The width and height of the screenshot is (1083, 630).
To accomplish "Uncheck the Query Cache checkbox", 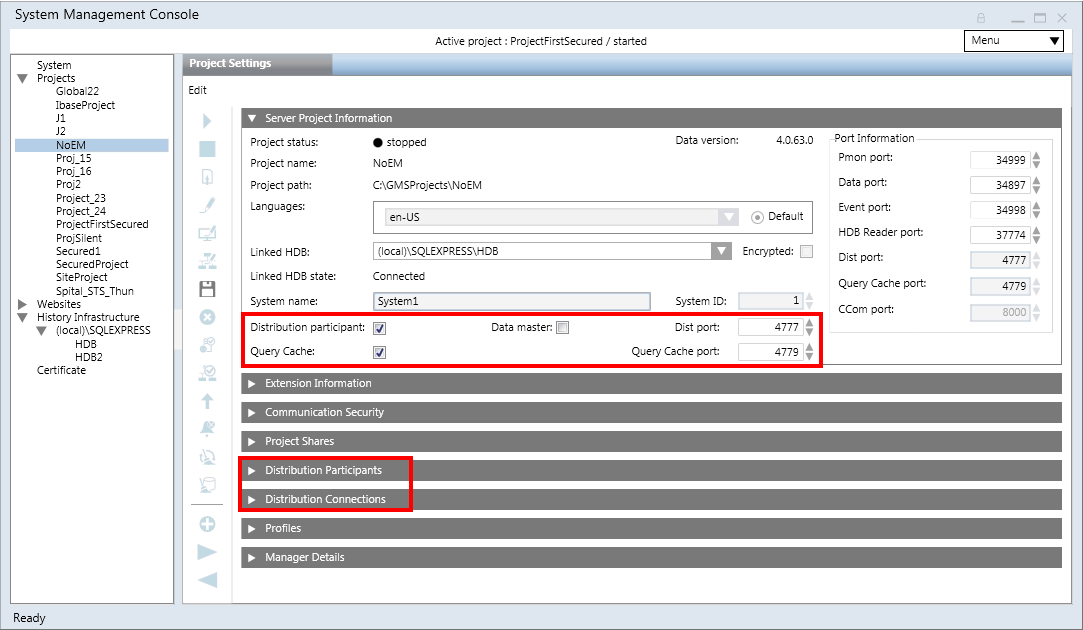I will pyautogui.click(x=380, y=352).
